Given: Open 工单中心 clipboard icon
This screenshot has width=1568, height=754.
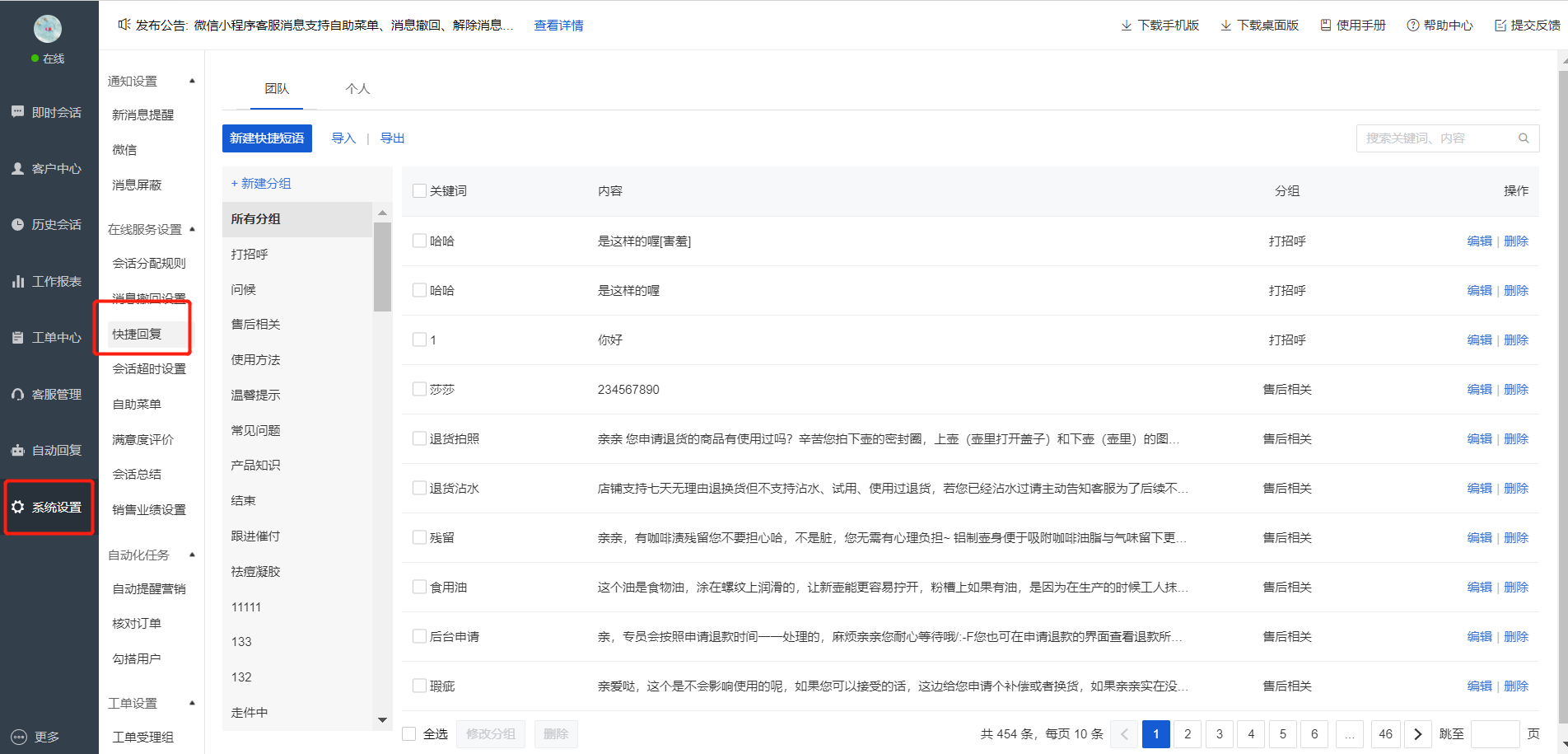Looking at the screenshot, I should (x=17, y=337).
